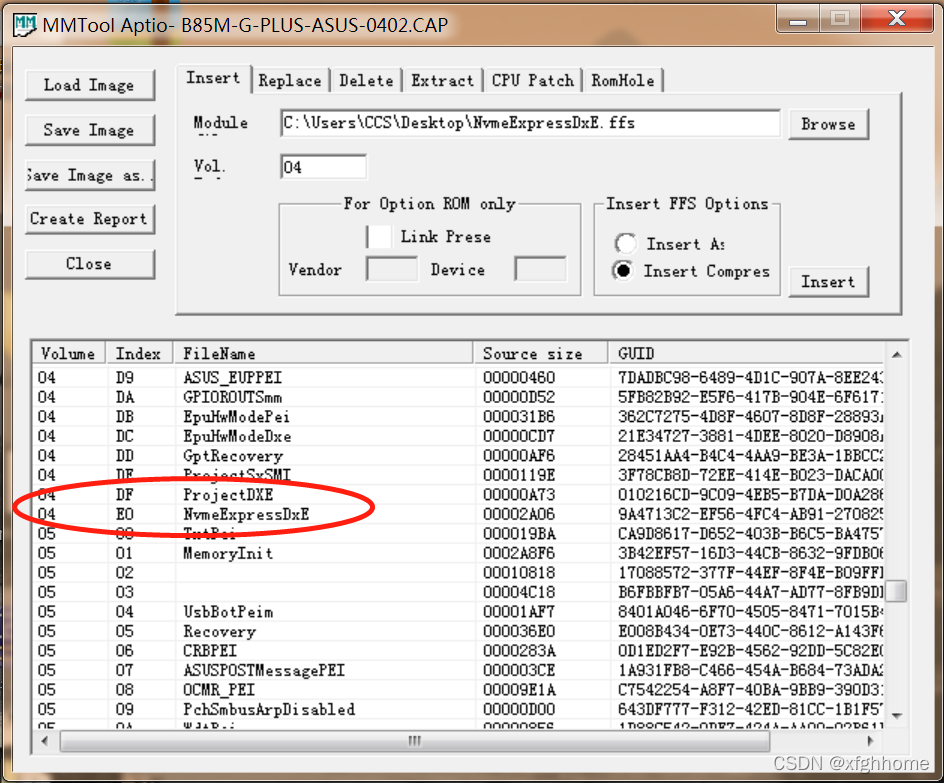The image size is (944, 783).
Task: Click the down arrow of vertical scrollbar
Action: pos(896,715)
